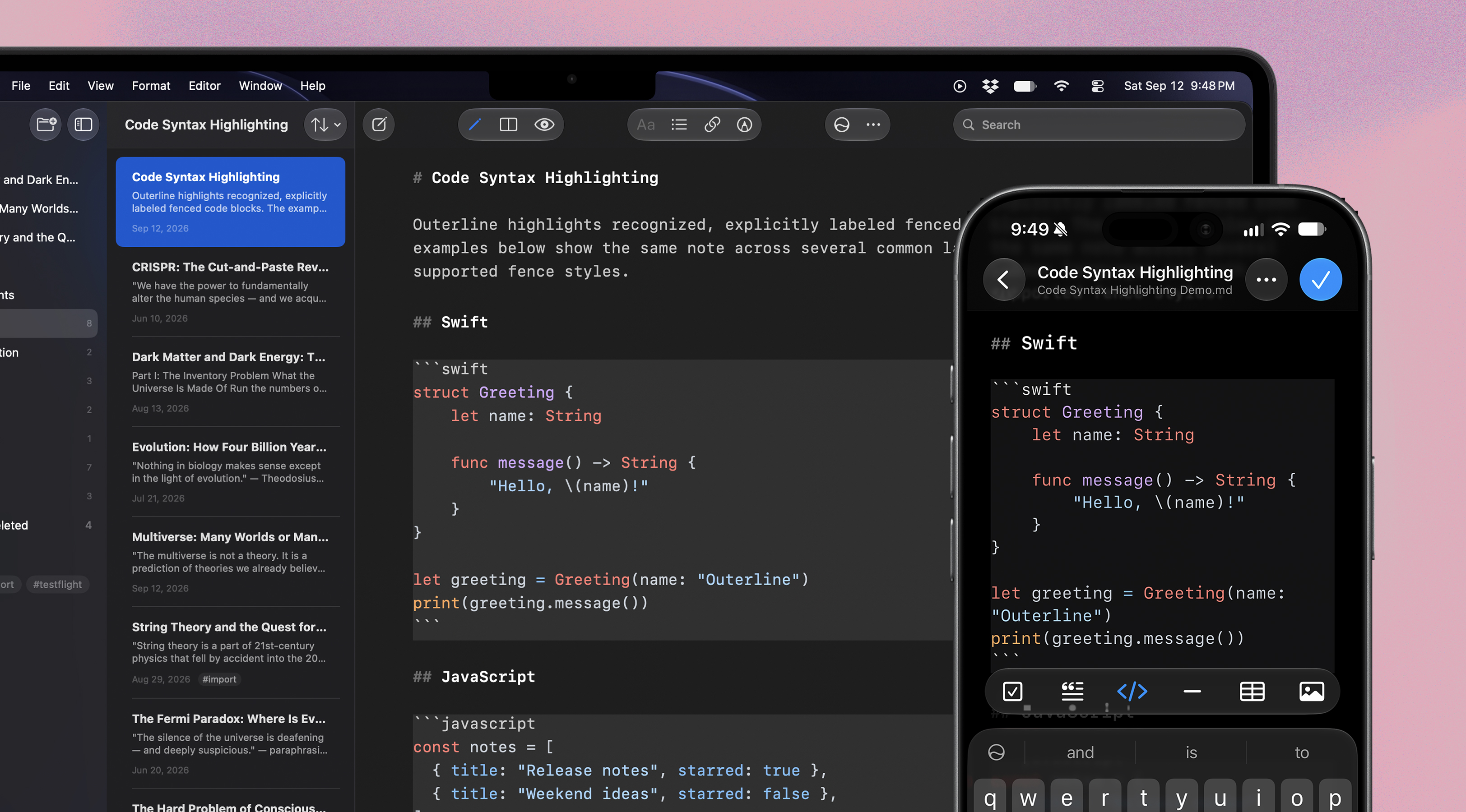The height and width of the screenshot is (812, 1466).
Task: Open the Aa text style tool
Action: coord(645,125)
